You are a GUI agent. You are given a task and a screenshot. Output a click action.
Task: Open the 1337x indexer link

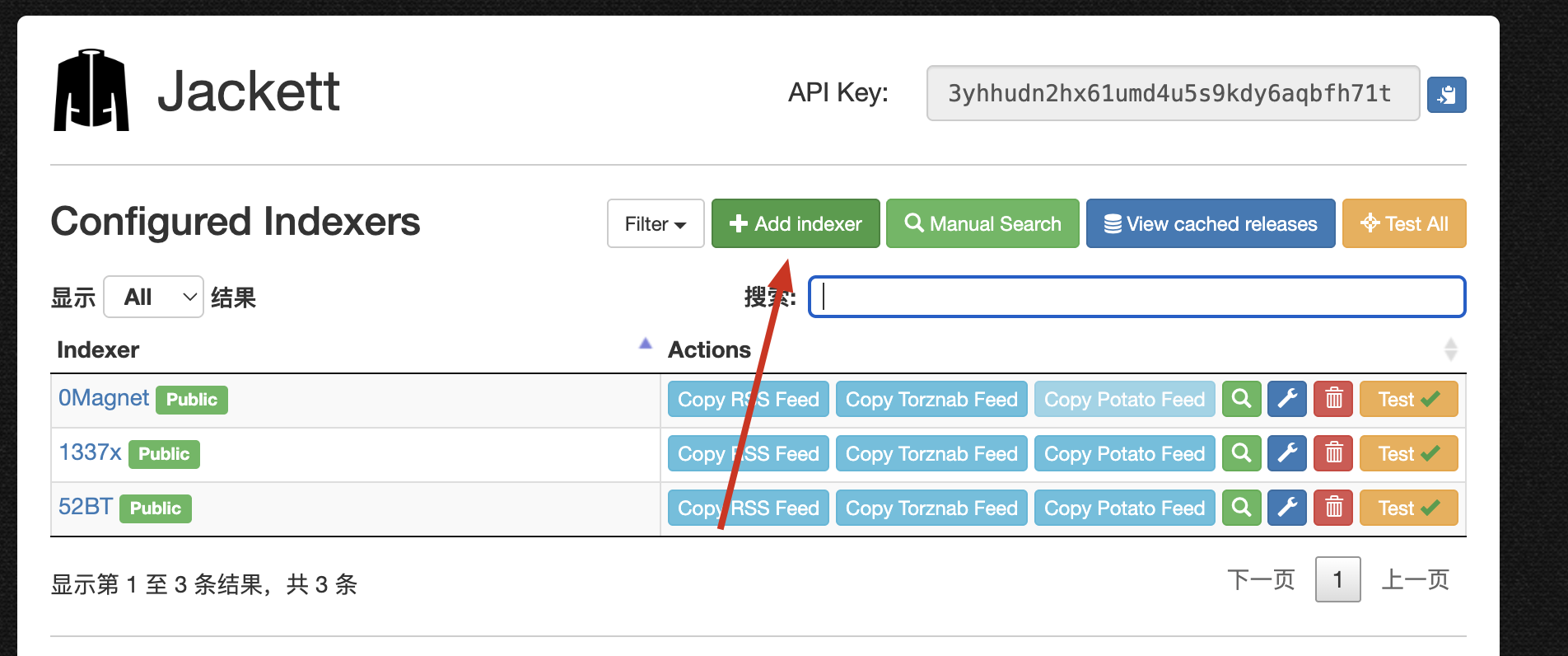tap(90, 452)
